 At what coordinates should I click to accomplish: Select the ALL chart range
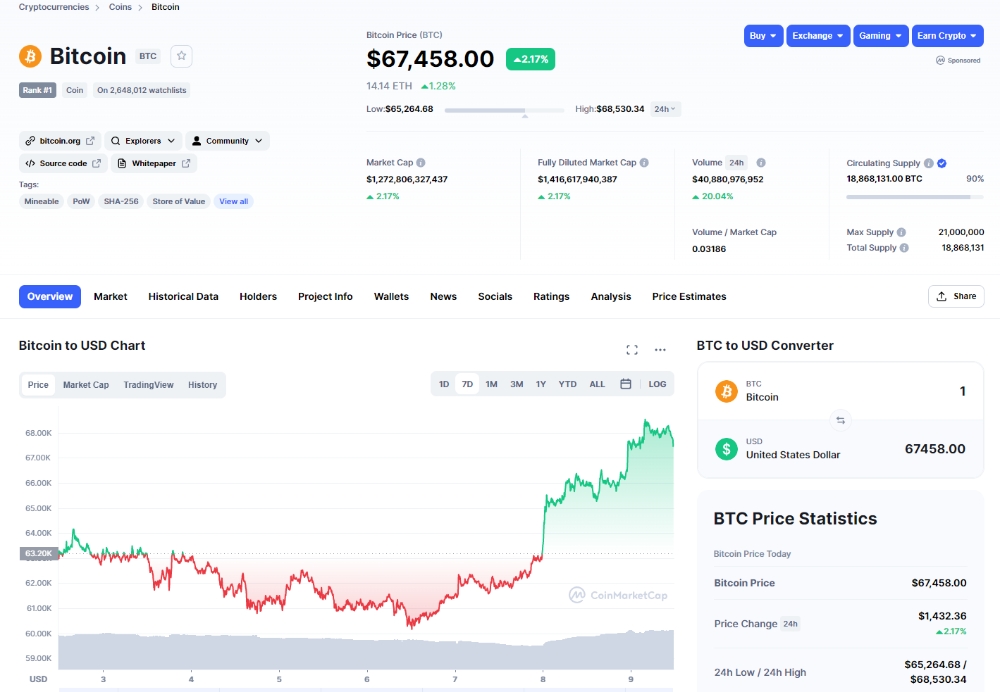(597, 384)
